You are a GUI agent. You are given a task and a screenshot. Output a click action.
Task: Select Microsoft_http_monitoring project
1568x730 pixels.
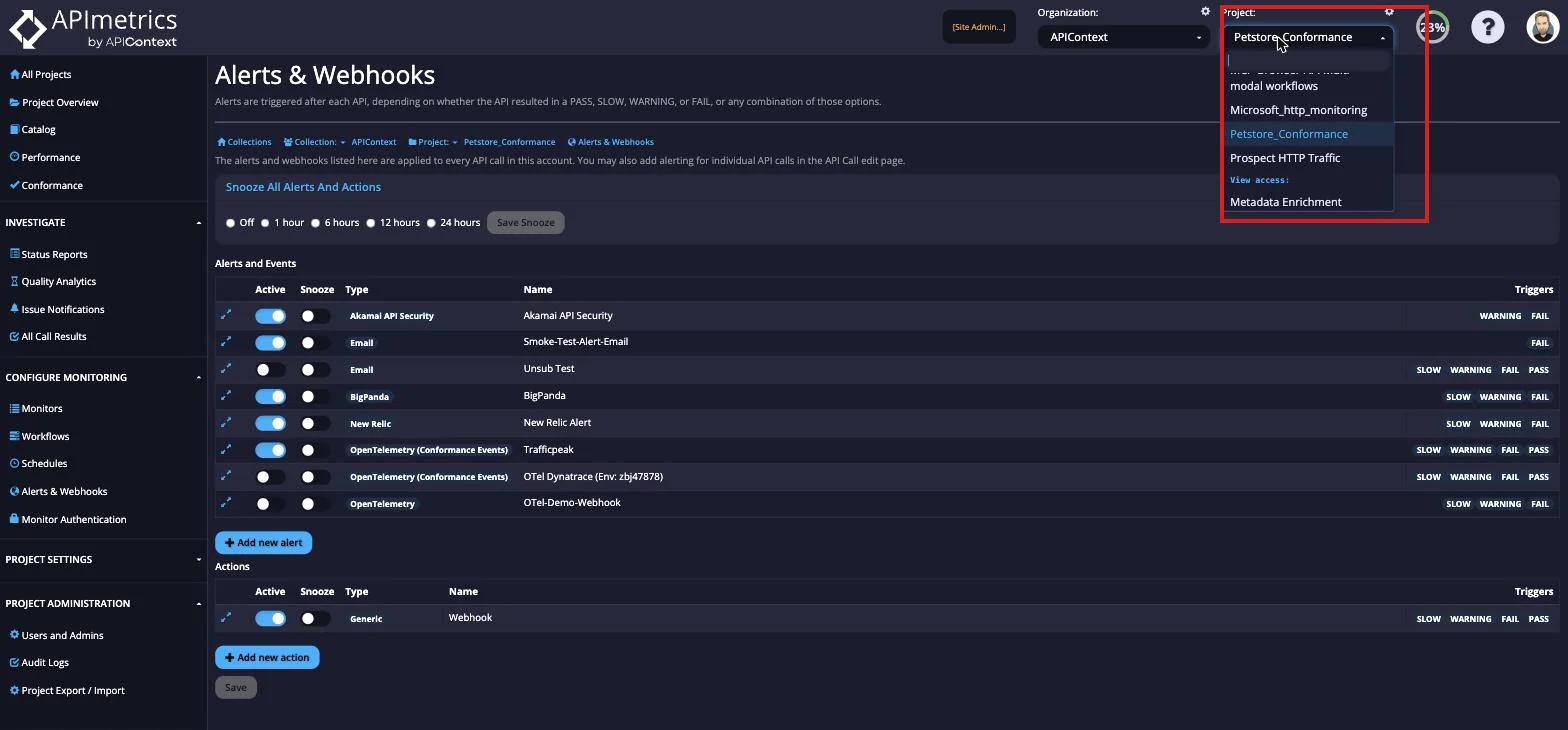click(x=1308, y=110)
